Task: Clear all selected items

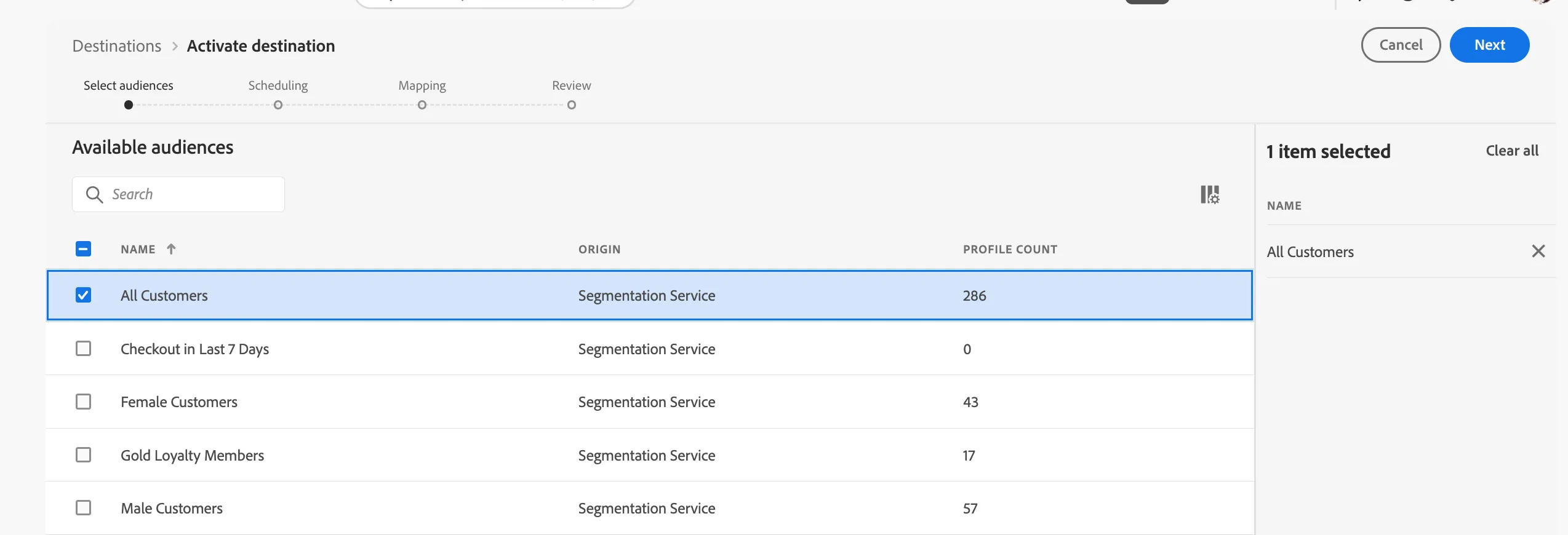Action: click(1512, 151)
